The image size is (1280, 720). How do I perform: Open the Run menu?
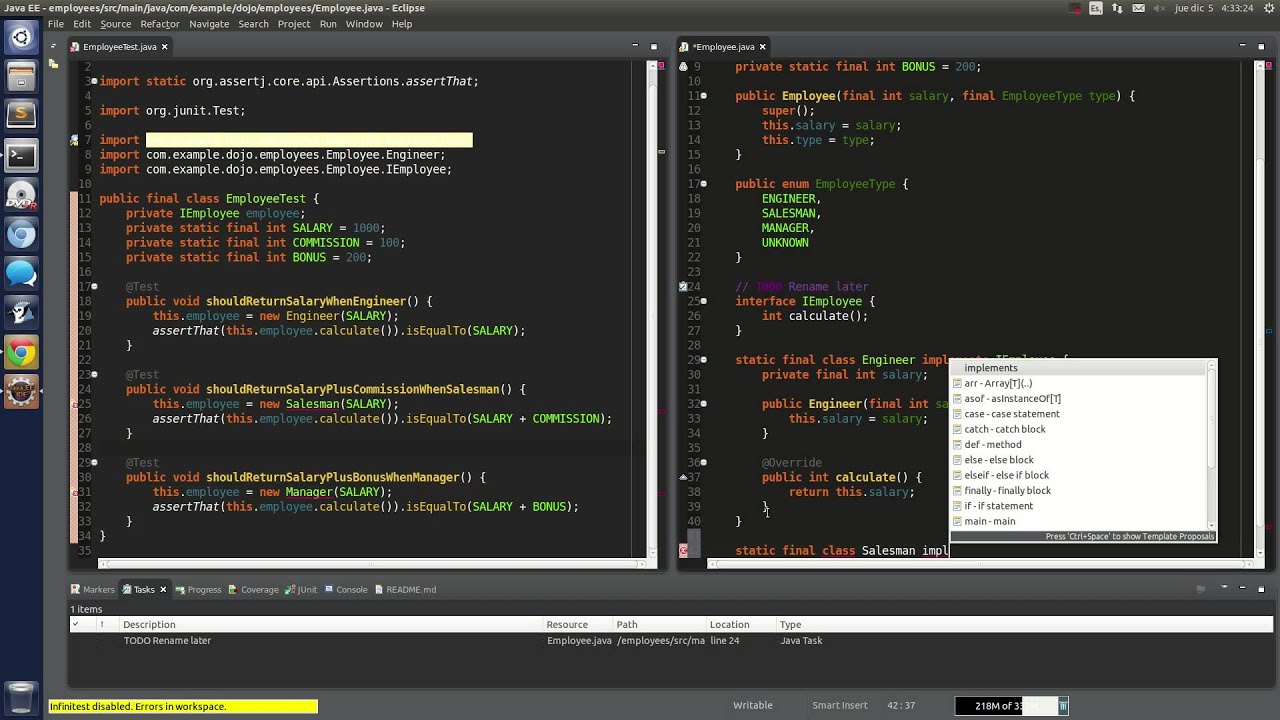pyautogui.click(x=328, y=24)
